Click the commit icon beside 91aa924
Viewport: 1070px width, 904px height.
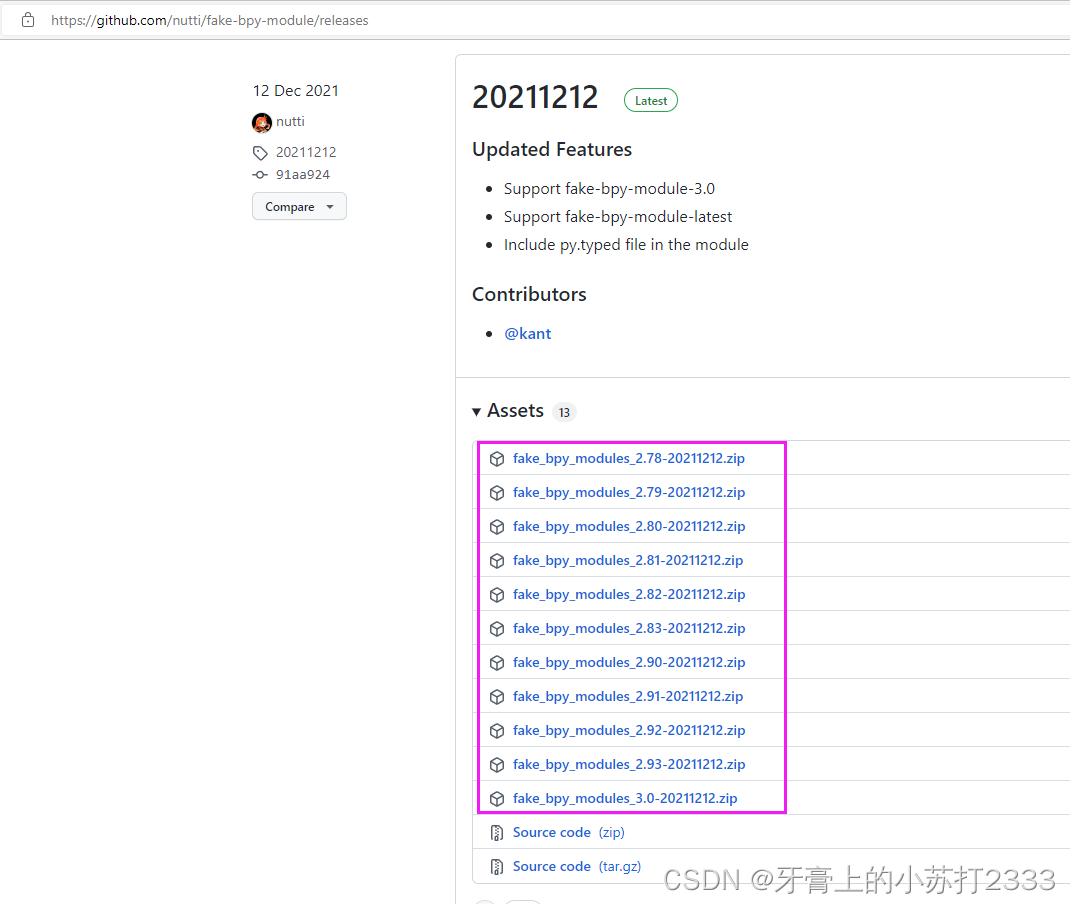point(260,175)
